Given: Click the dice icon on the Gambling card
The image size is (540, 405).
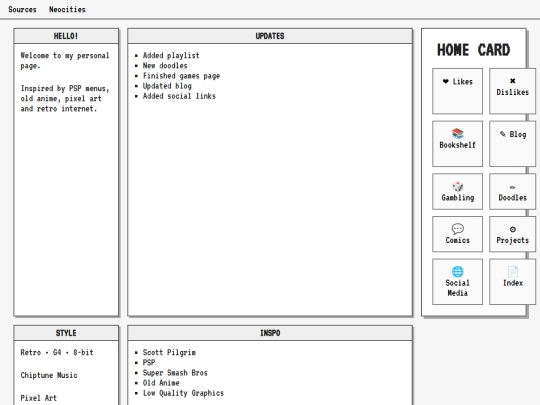Looking at the screenshot, I should pos(458,186).
